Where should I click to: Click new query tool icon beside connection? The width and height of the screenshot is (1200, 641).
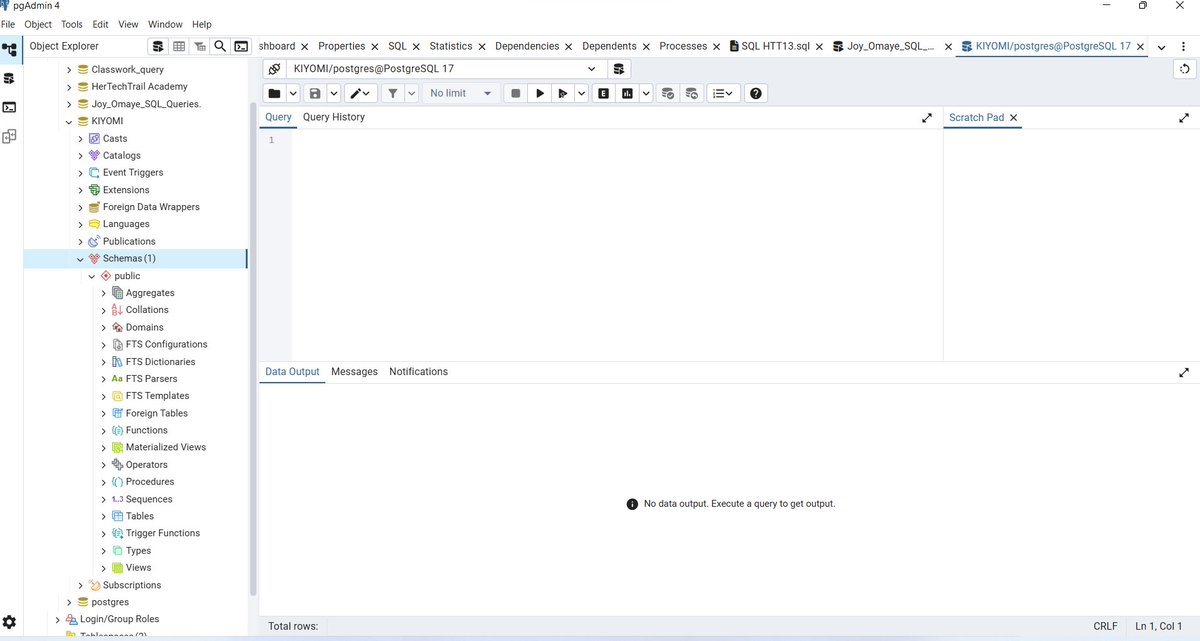point(619,69)
